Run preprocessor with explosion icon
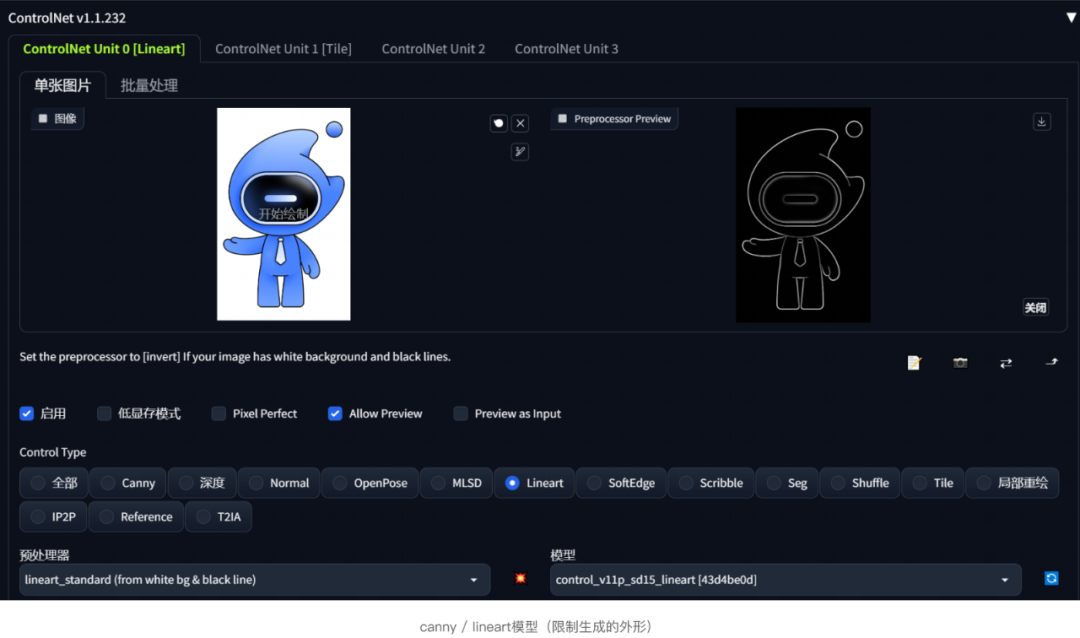The width and height of the screenshot is (1080, 638). 520,578
